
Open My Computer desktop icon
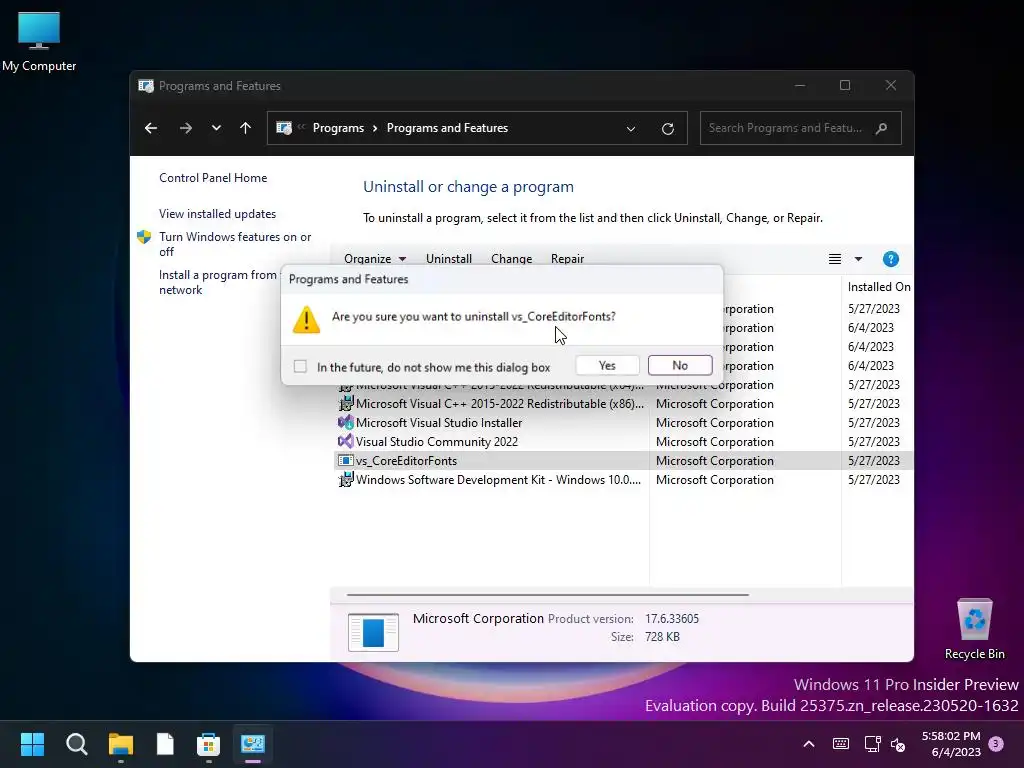[39, 42]
